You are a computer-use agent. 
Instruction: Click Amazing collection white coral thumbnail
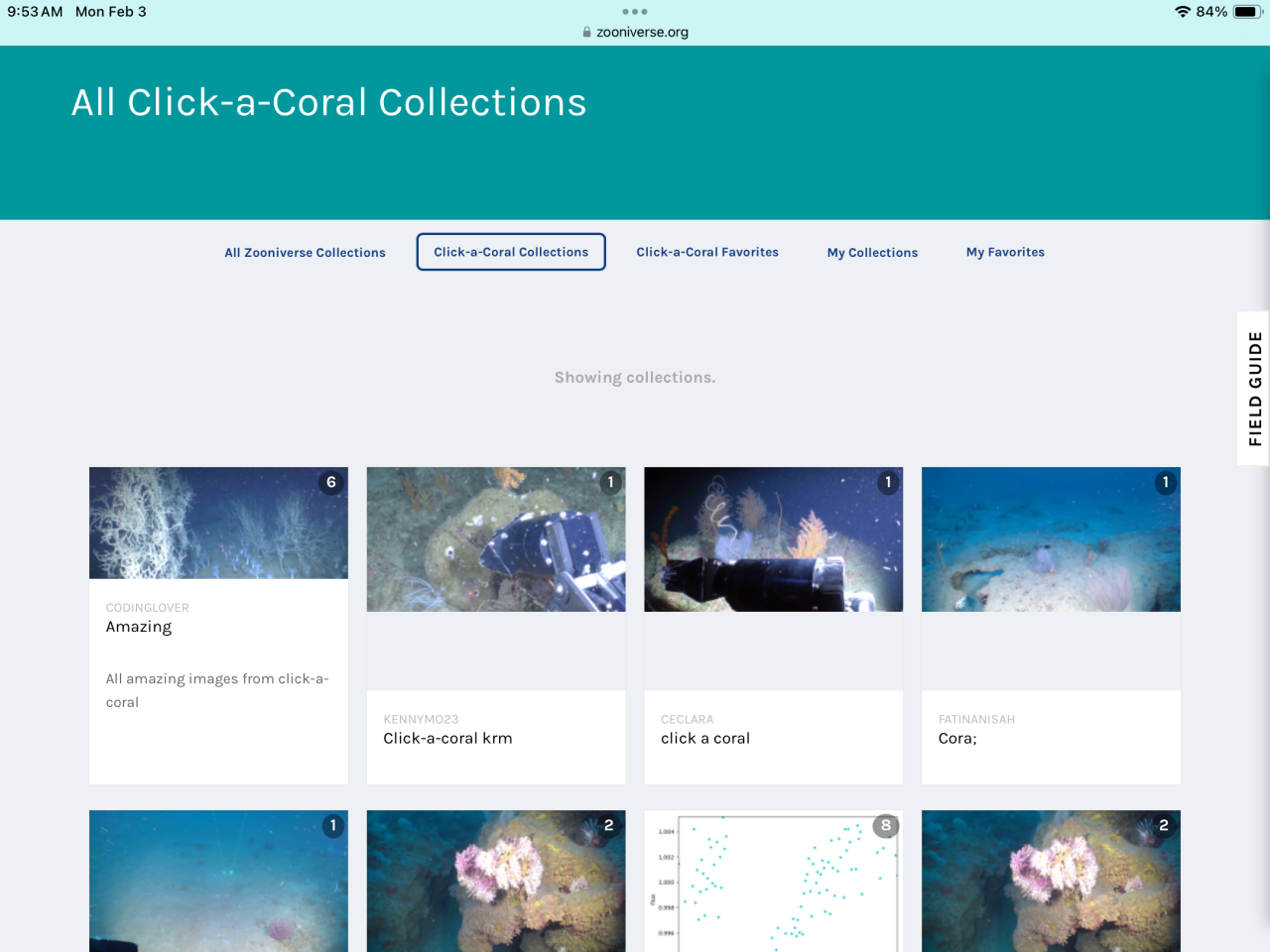coord(218,524)
